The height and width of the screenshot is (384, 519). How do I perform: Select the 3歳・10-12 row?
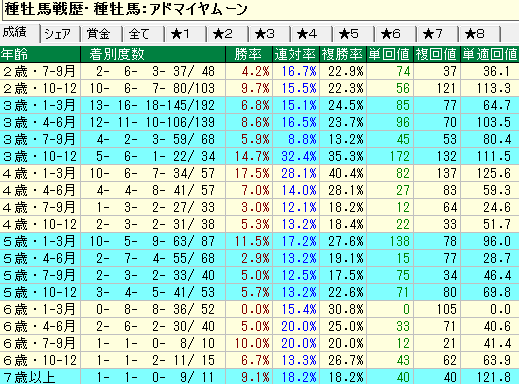coord(259,156)
